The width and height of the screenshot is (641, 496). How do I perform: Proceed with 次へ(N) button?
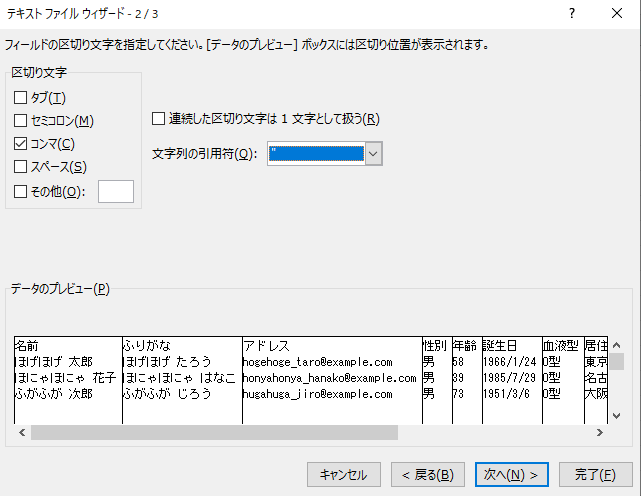(x=511, y=475)
